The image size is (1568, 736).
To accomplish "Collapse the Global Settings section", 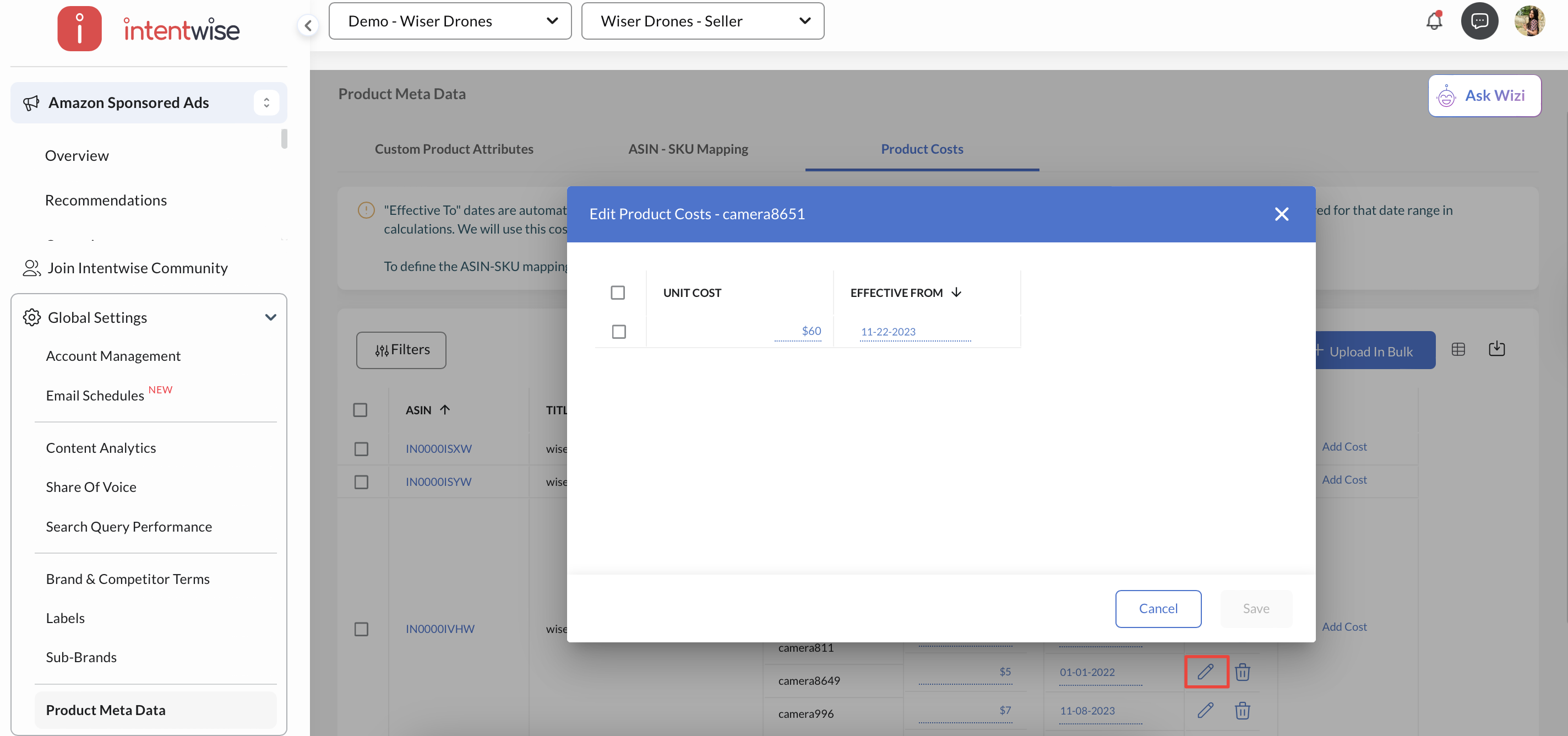I will pos(270,317).
